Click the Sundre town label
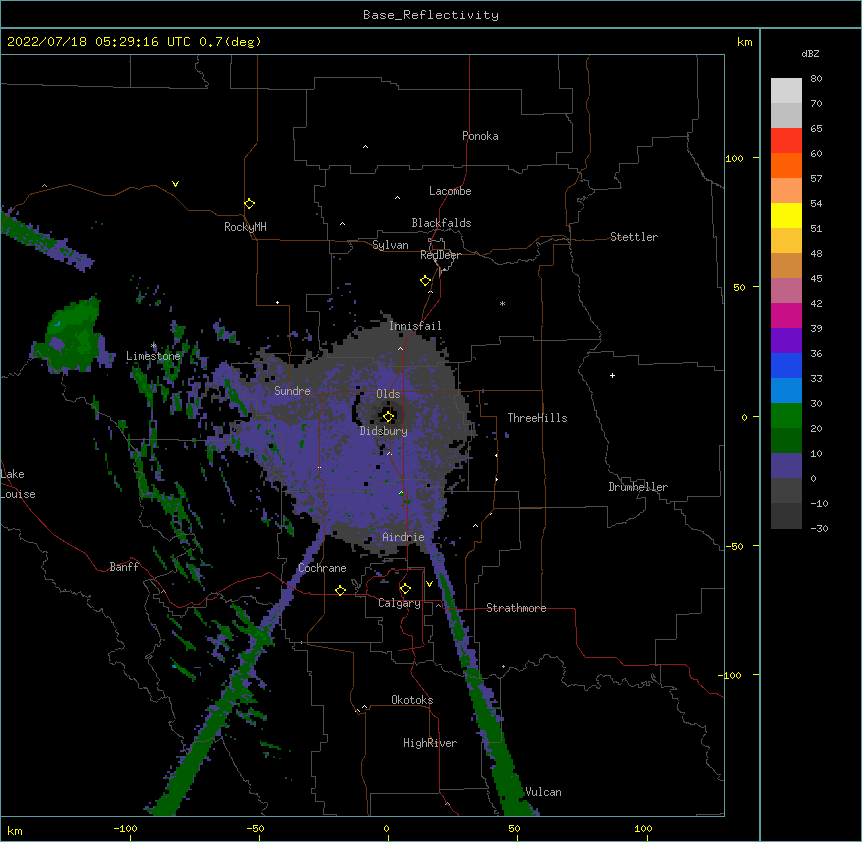The image size is (862, 842). (x=292, y=391)
